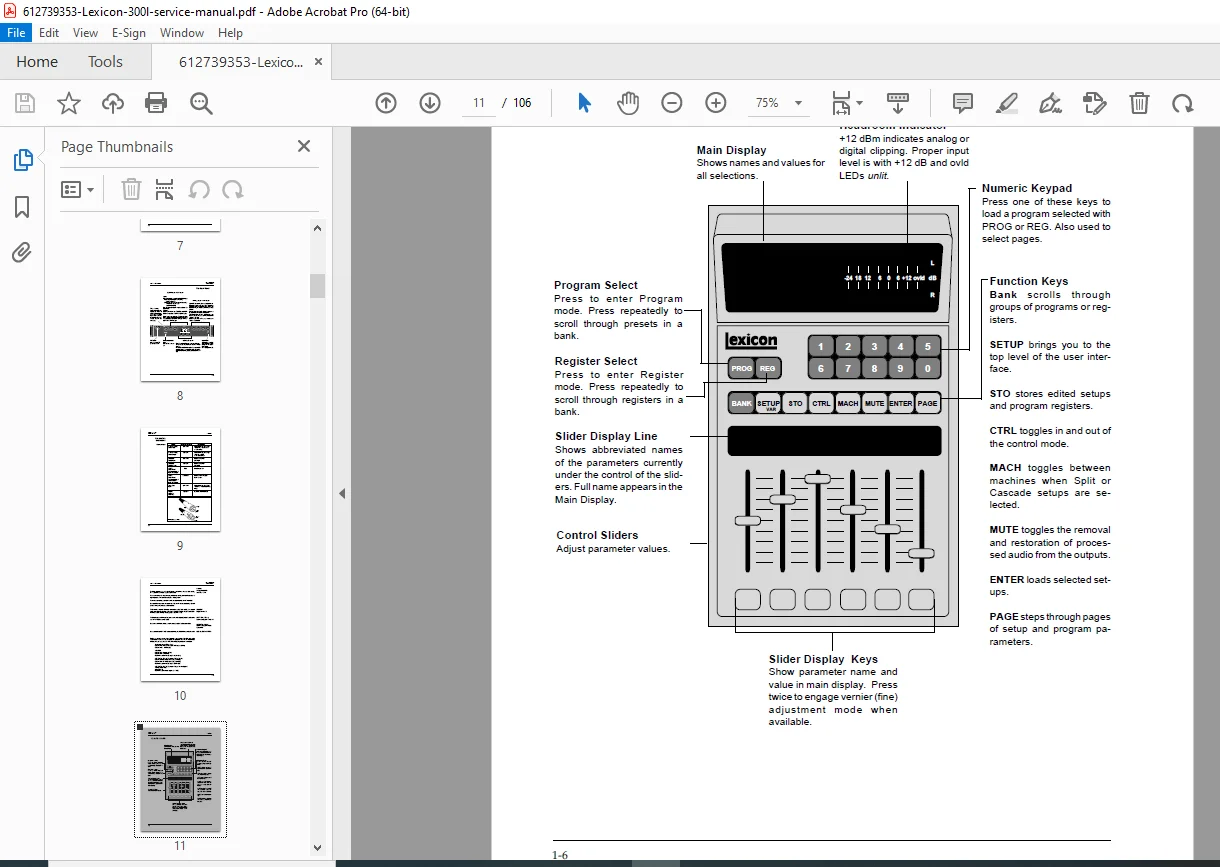Click the 'Slider Display Line' heading
Viewport: 1220px width, 867px height.
pyautogui.click(x=606, y=436)
